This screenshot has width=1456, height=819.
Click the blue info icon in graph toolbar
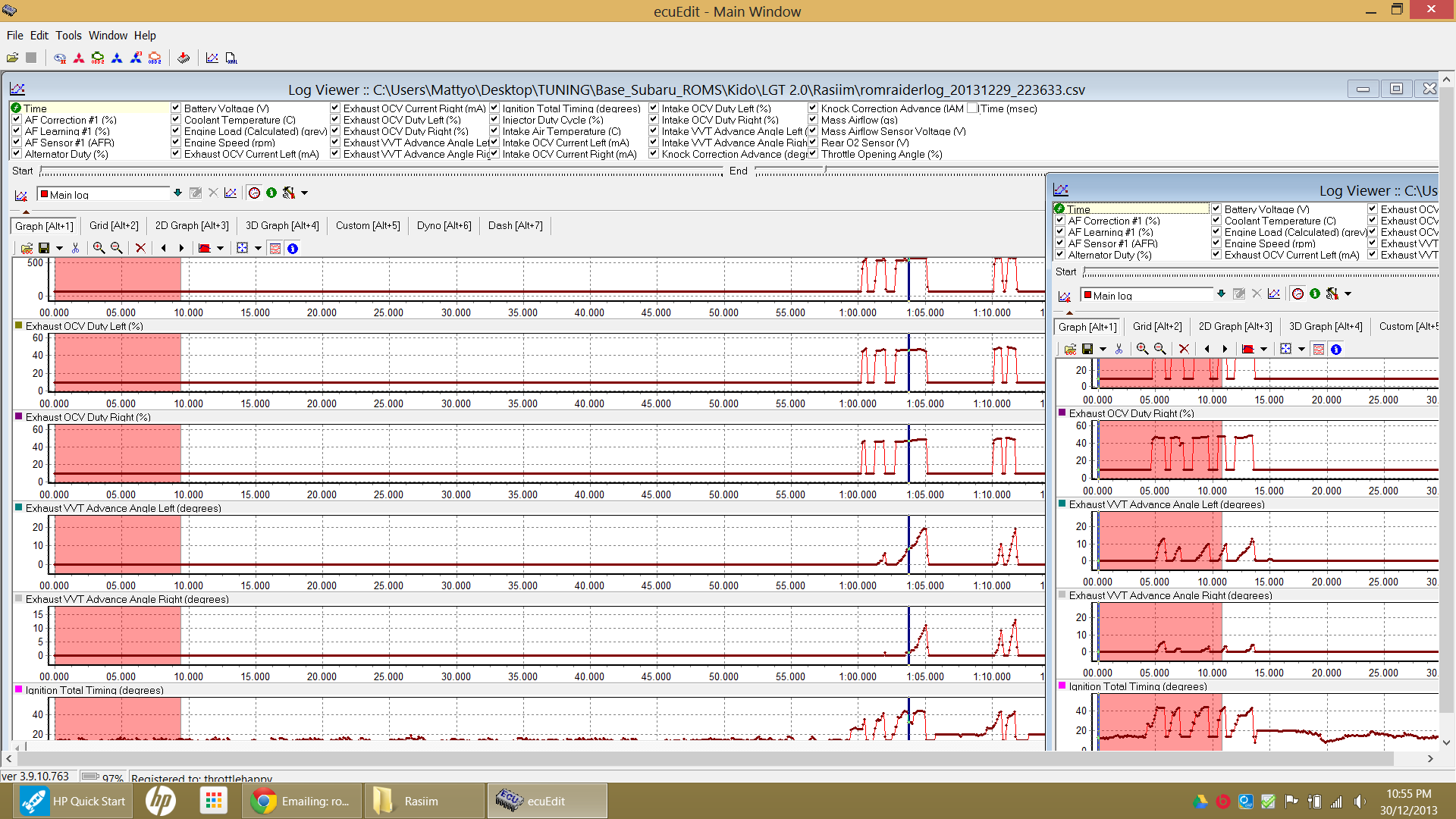tap(293, 248)
